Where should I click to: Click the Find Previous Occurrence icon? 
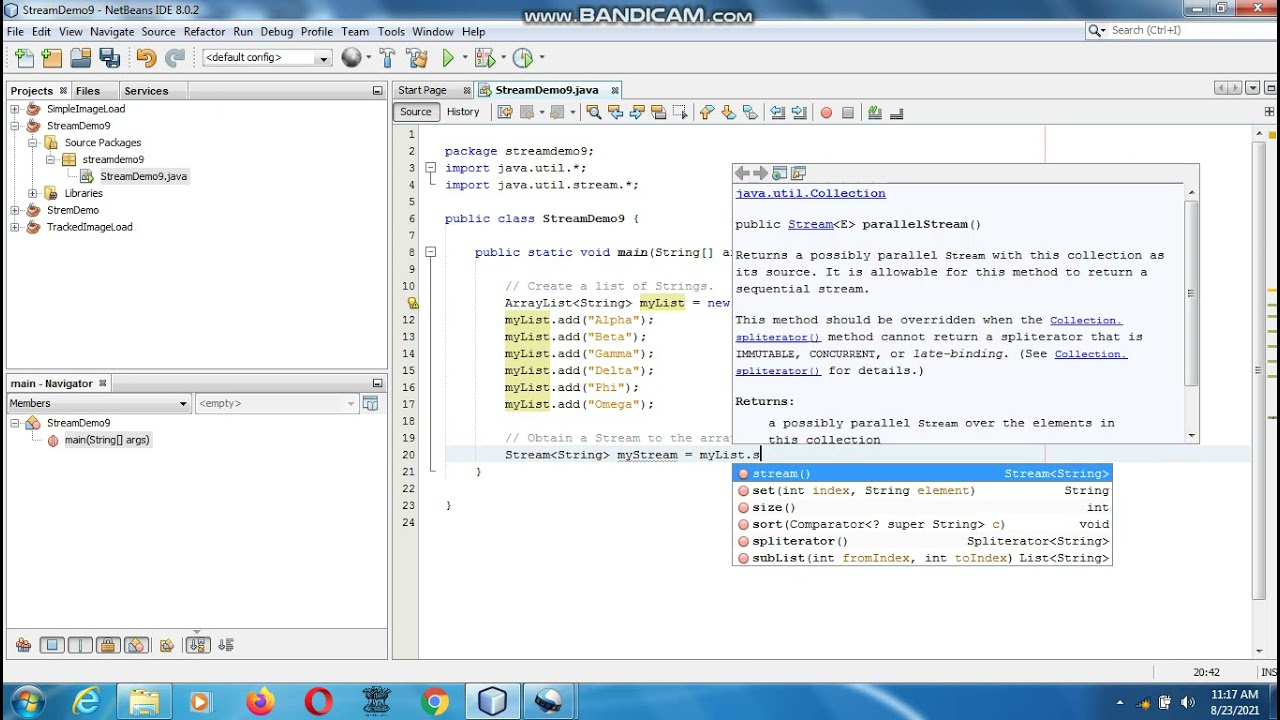(x=616, y=113)
